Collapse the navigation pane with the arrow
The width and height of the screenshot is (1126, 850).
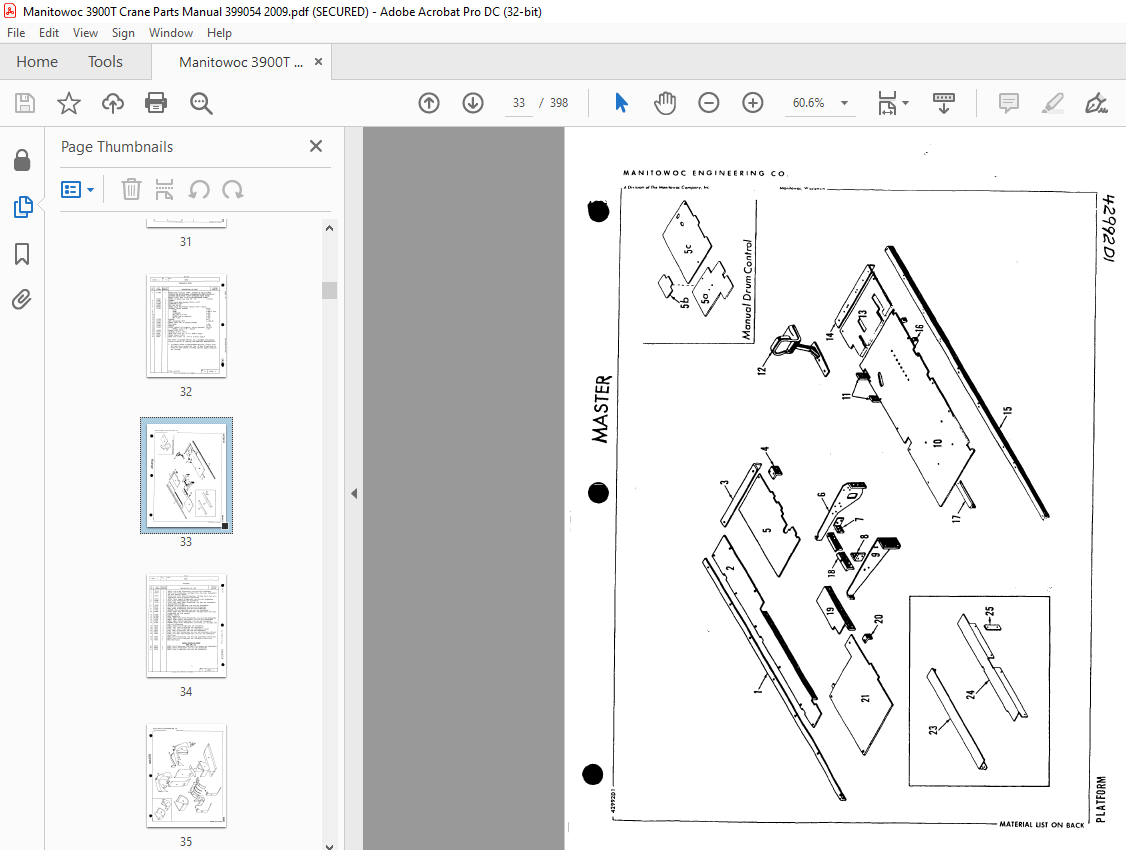click(x=354, y=493)
